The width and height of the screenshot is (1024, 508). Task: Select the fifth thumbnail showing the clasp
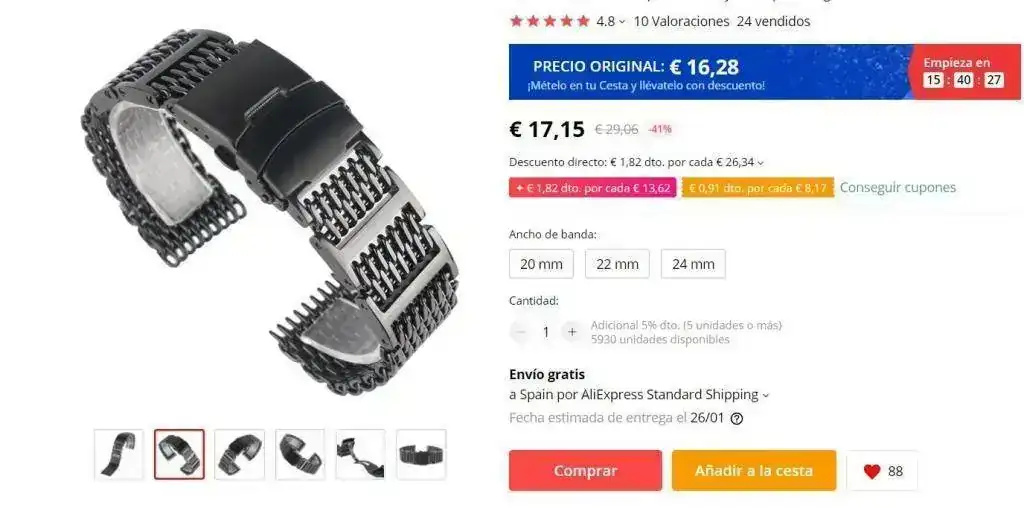pos(360,454)
